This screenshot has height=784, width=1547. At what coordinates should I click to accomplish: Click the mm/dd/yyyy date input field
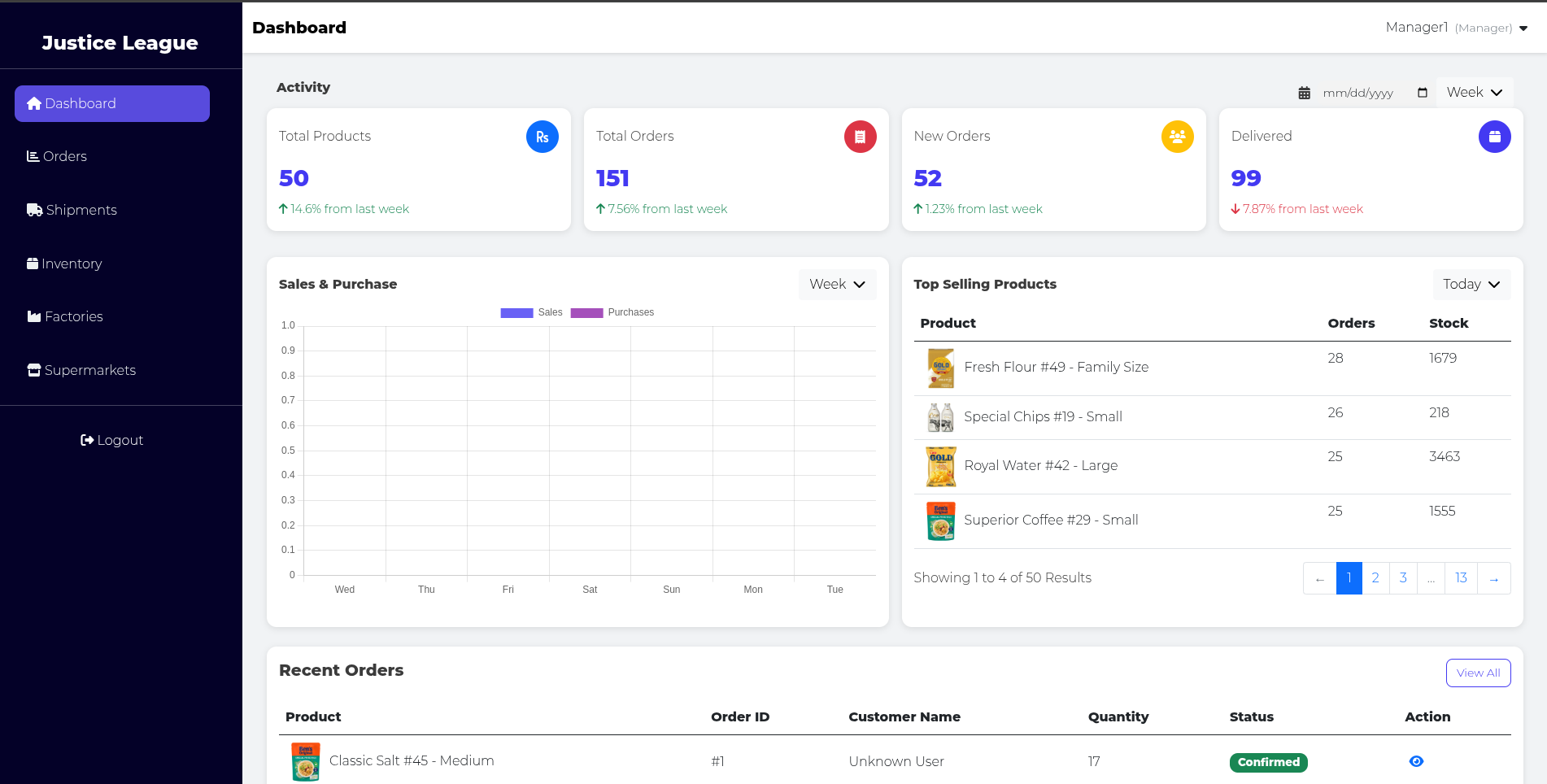[x=1375, y=93]
